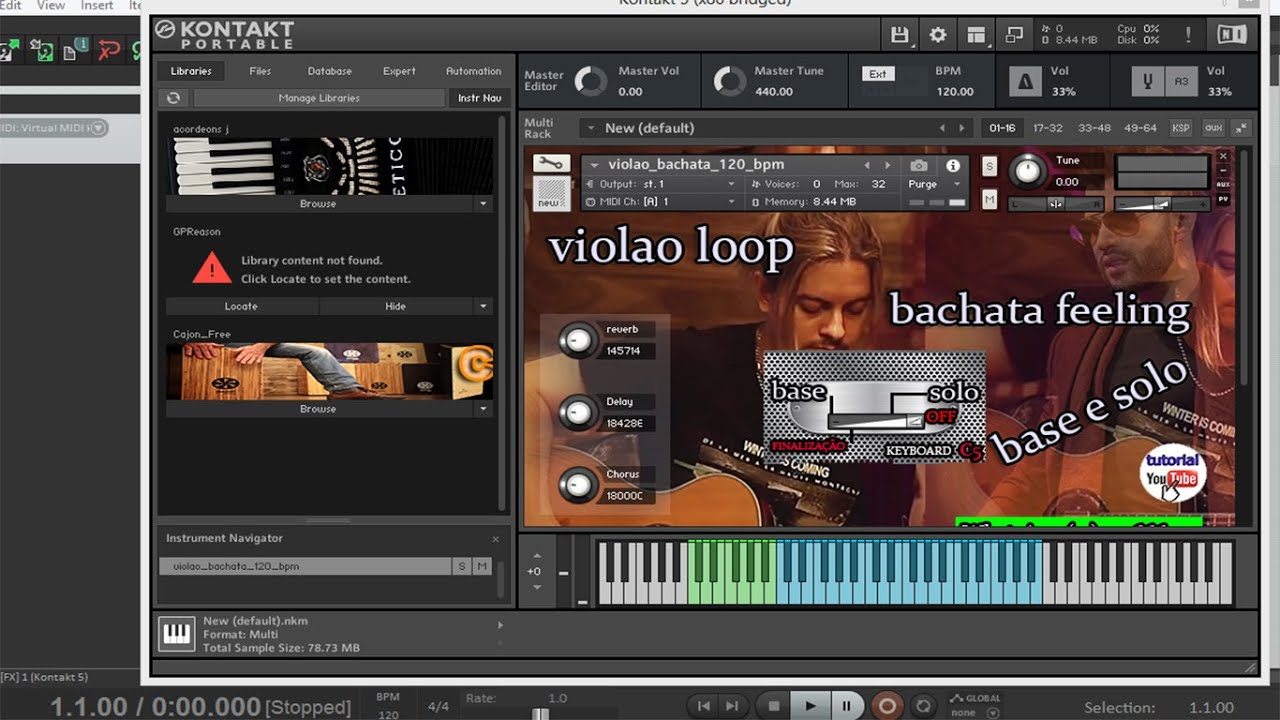Open acordeons j library dropdown arrow
Screen dimensions: 1280x720
click(x=483, y=203)
